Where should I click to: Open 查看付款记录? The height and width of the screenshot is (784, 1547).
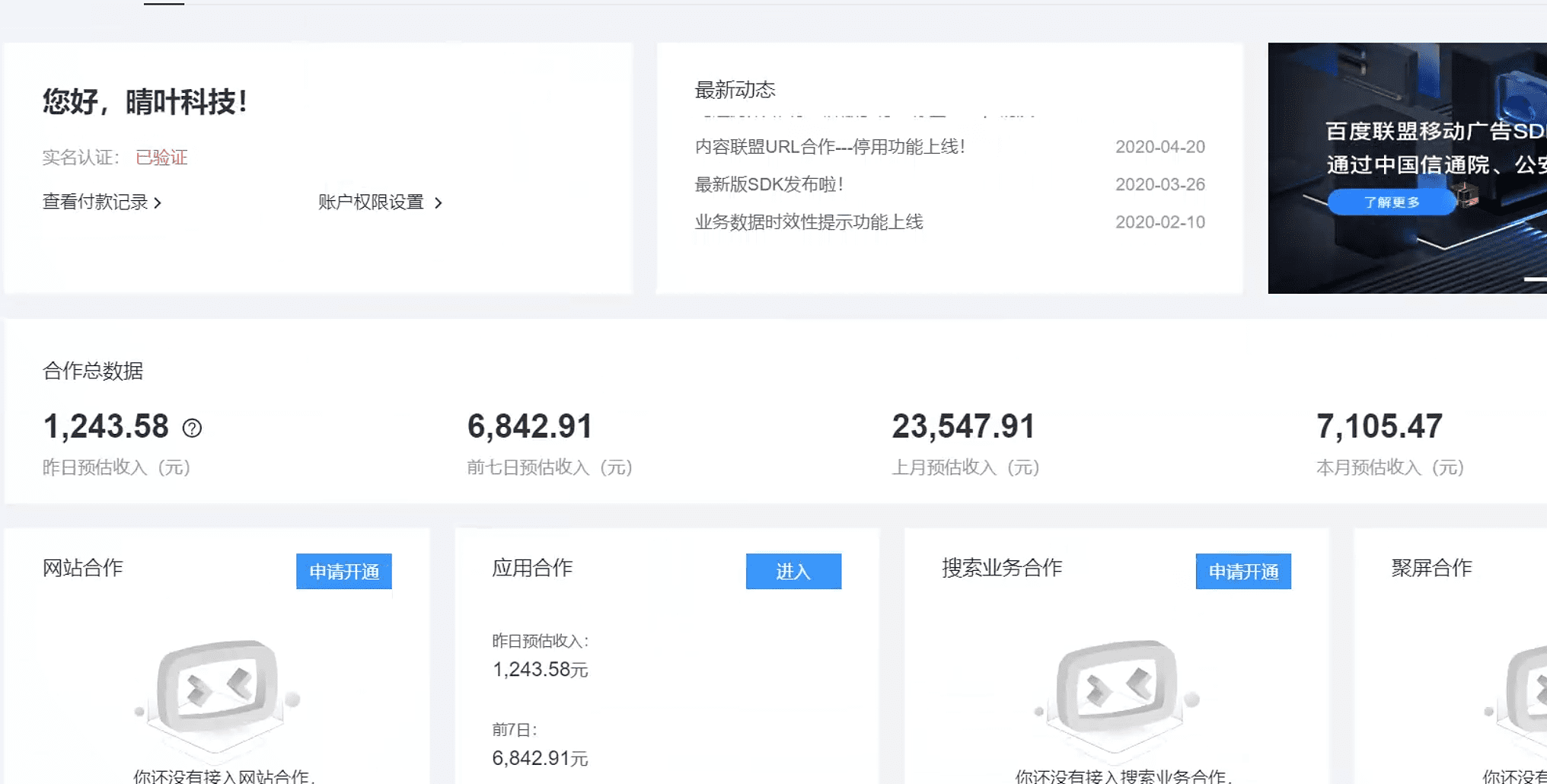[93, 202]
